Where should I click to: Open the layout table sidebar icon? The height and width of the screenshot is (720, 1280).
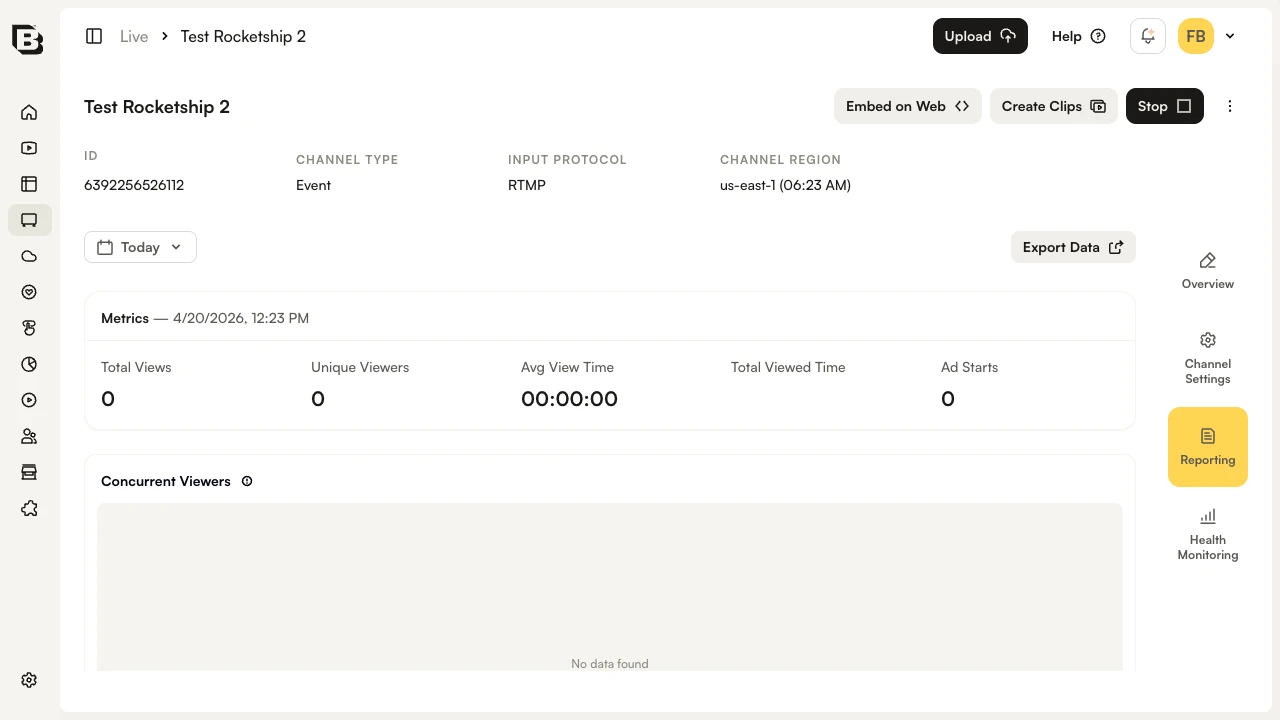click(29, 184)
